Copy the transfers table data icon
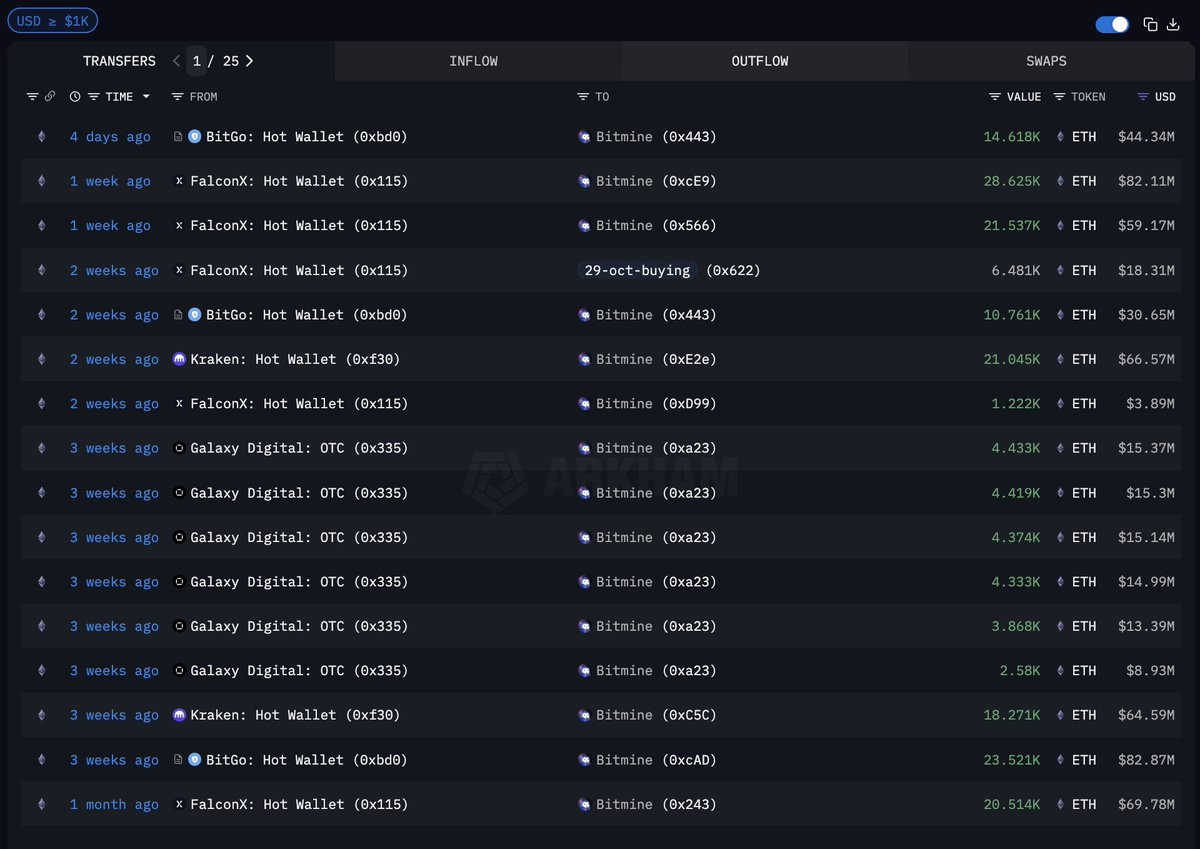 (1150, 24)
